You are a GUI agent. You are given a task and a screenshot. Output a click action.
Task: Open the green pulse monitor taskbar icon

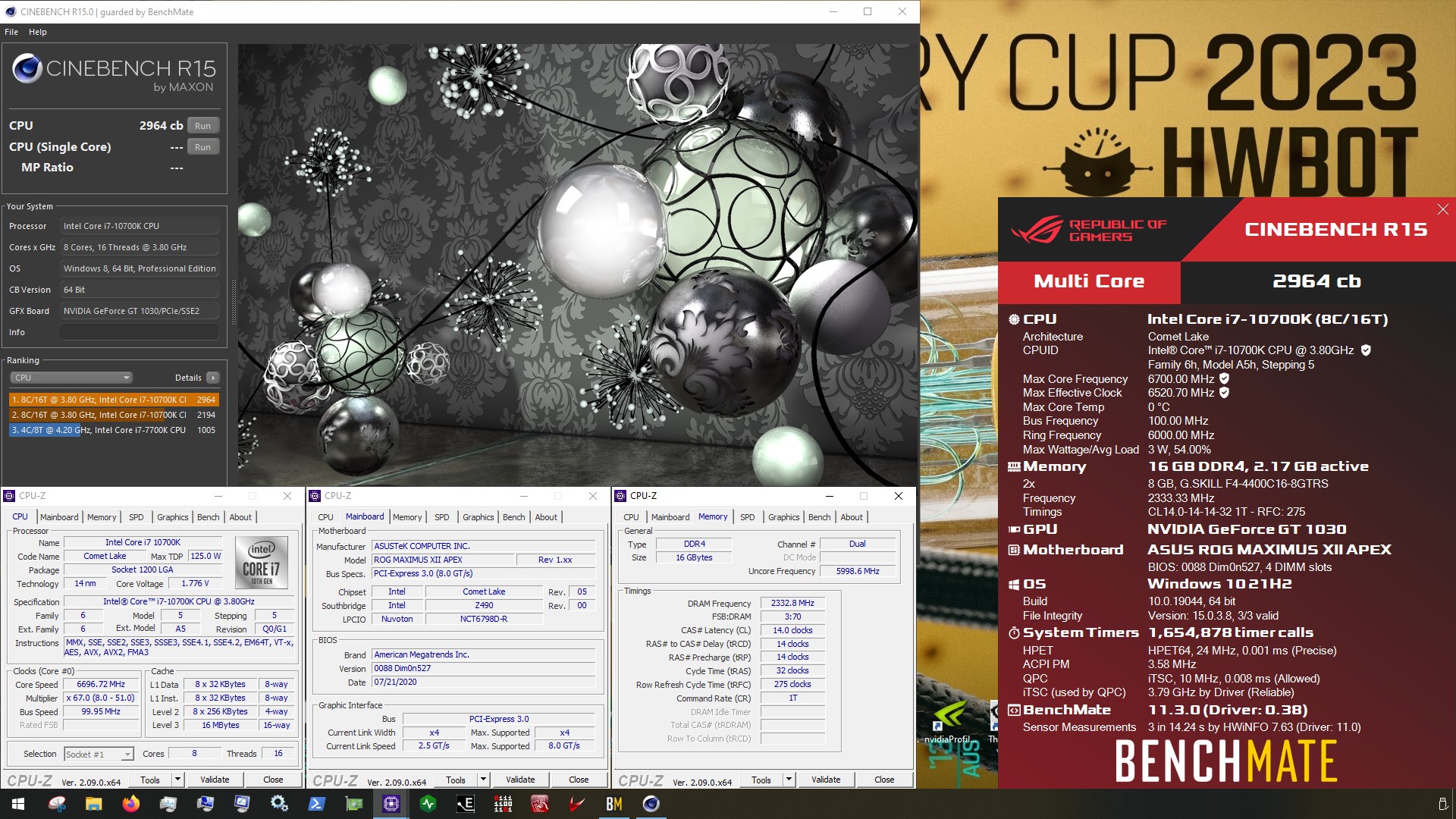coord(428,804)
